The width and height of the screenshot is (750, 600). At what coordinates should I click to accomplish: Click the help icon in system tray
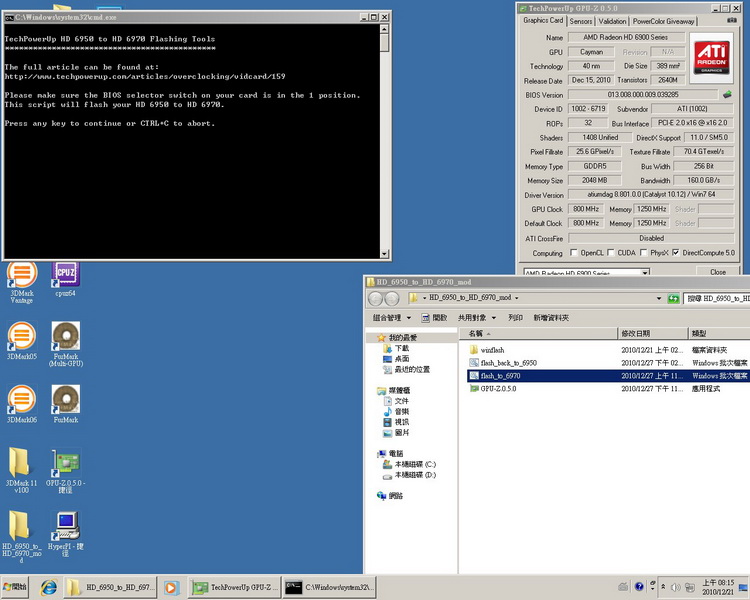click(639, 587)
